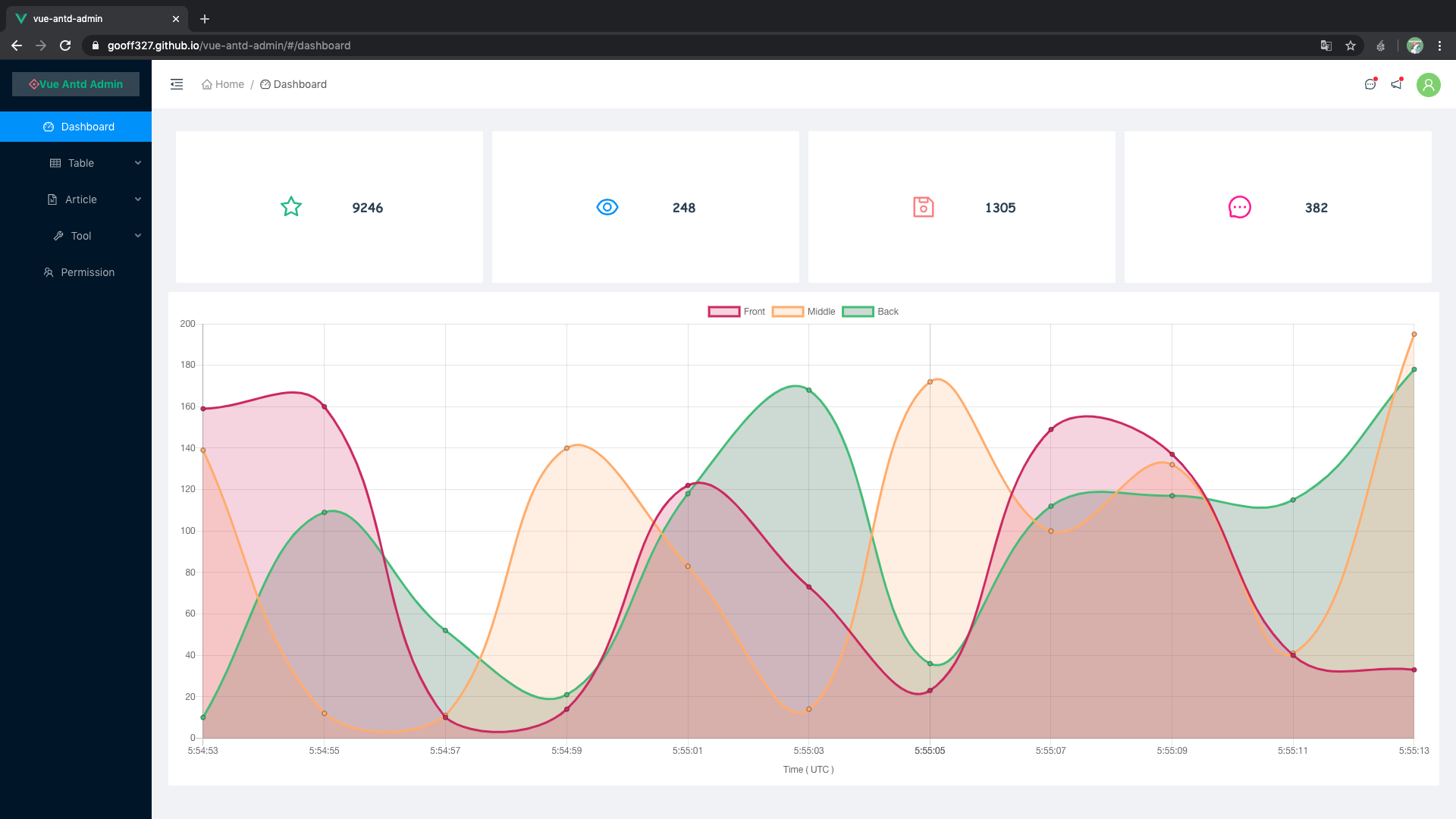Click the Middle data point at 5:55:05

point(930,382)
